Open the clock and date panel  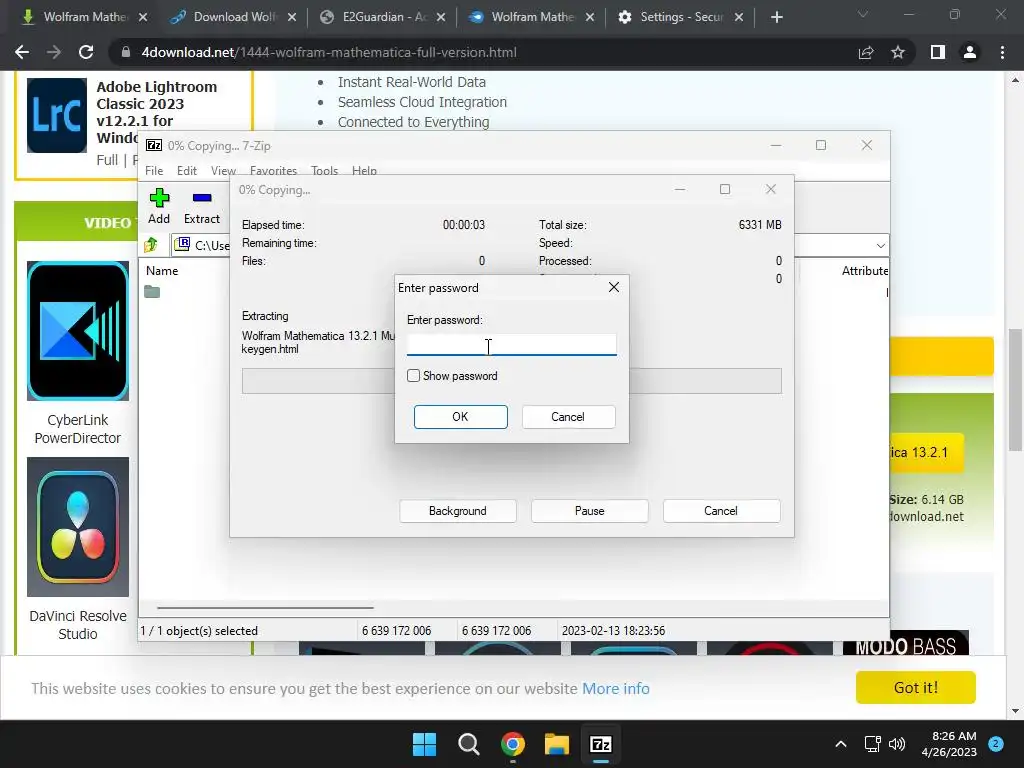point(949,744)
